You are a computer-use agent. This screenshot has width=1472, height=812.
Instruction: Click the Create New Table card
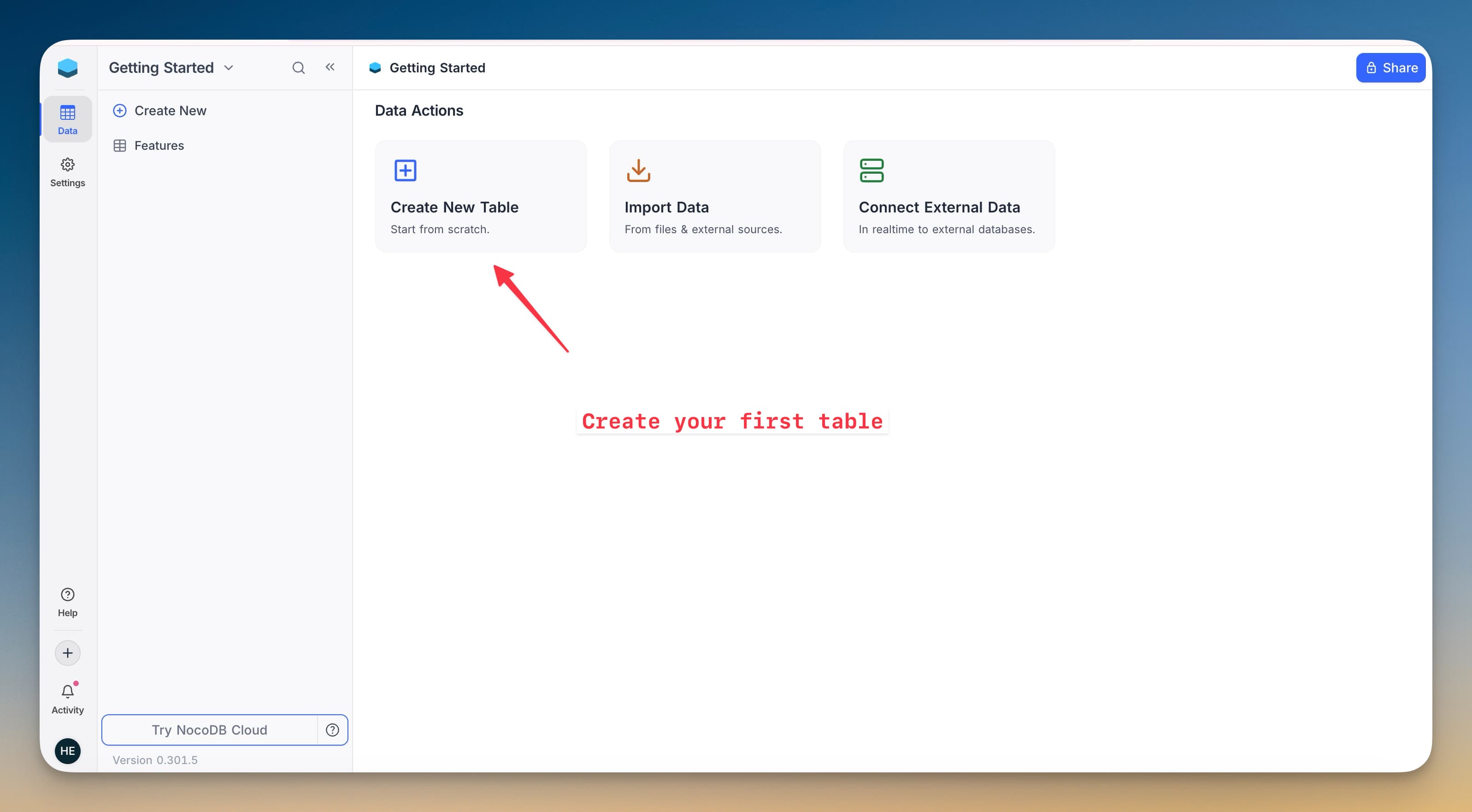[x=481, y=196]
